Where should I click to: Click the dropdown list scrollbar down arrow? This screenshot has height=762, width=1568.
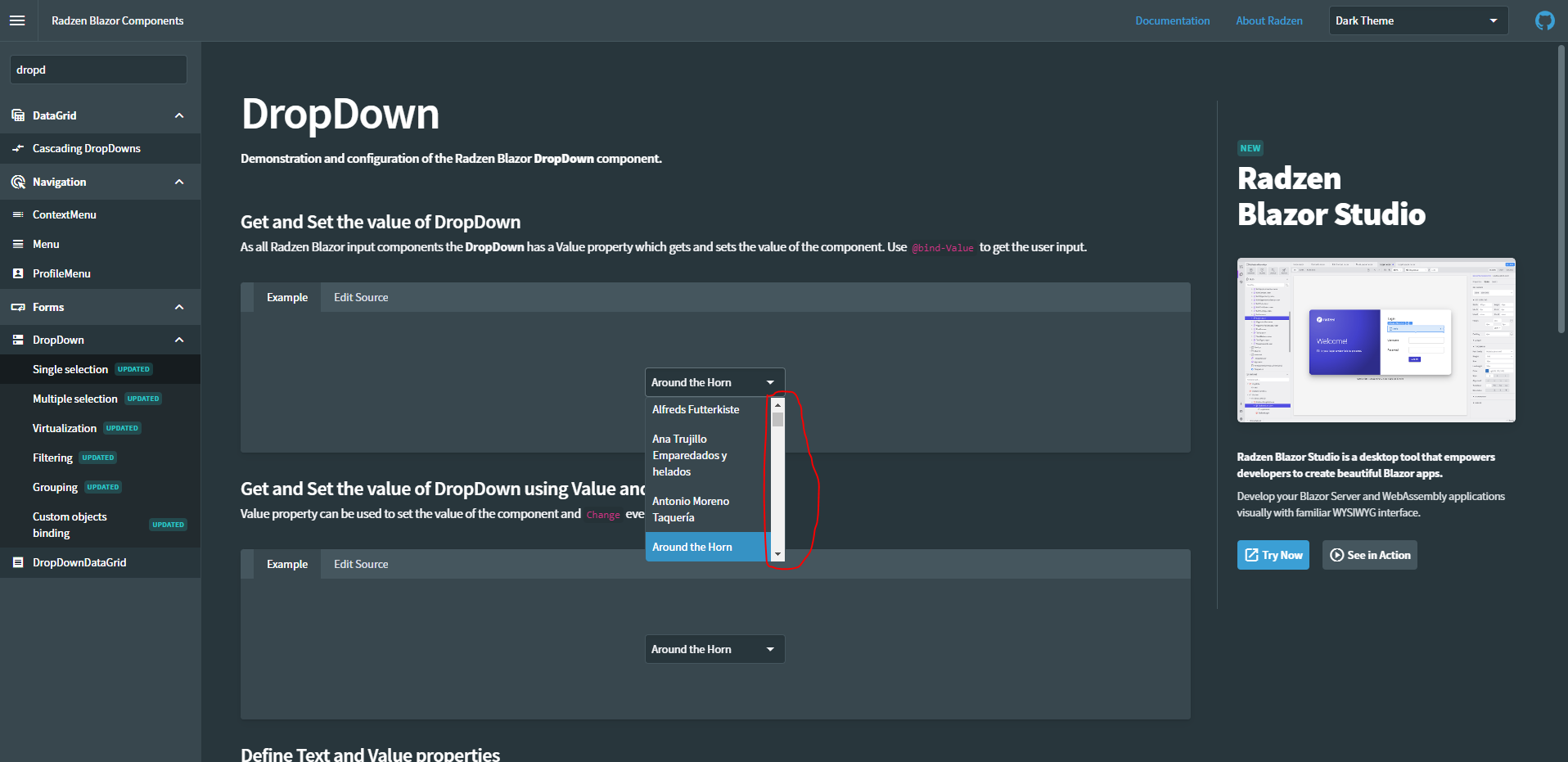[777, 553]
